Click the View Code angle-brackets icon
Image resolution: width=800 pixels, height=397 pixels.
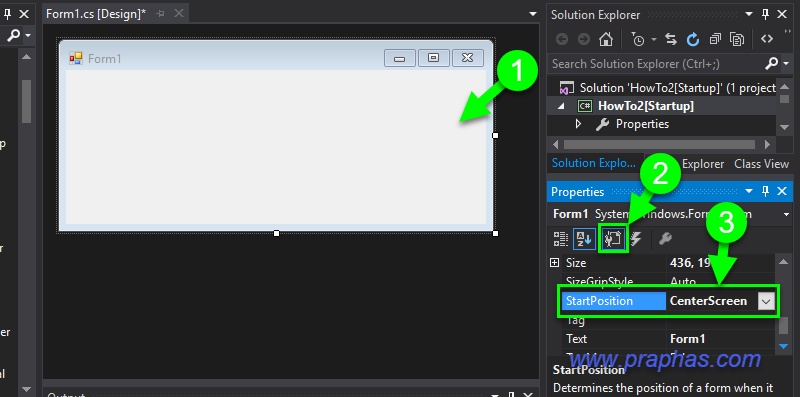(766, 39)
